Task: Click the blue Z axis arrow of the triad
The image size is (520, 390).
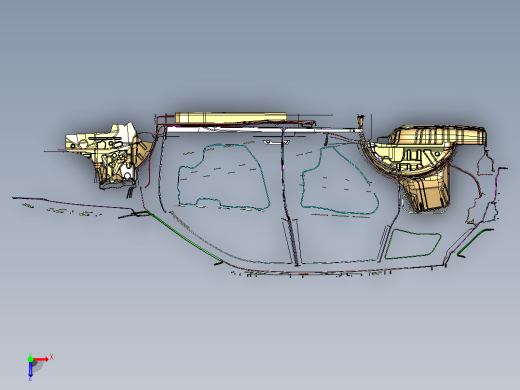Action: tap(30, 369)
